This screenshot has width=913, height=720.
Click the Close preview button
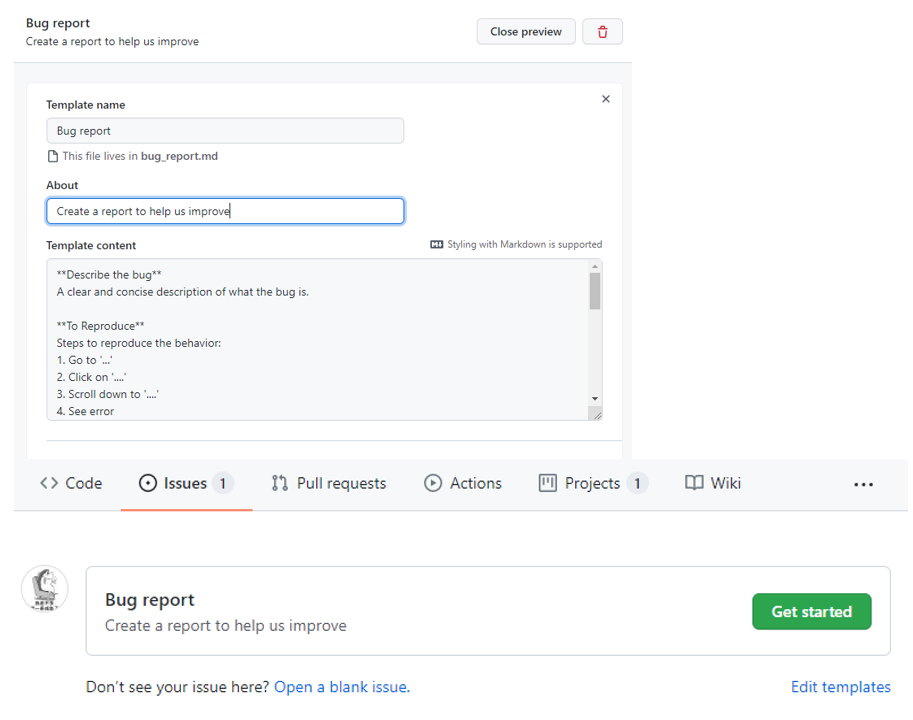pos(526,32)
